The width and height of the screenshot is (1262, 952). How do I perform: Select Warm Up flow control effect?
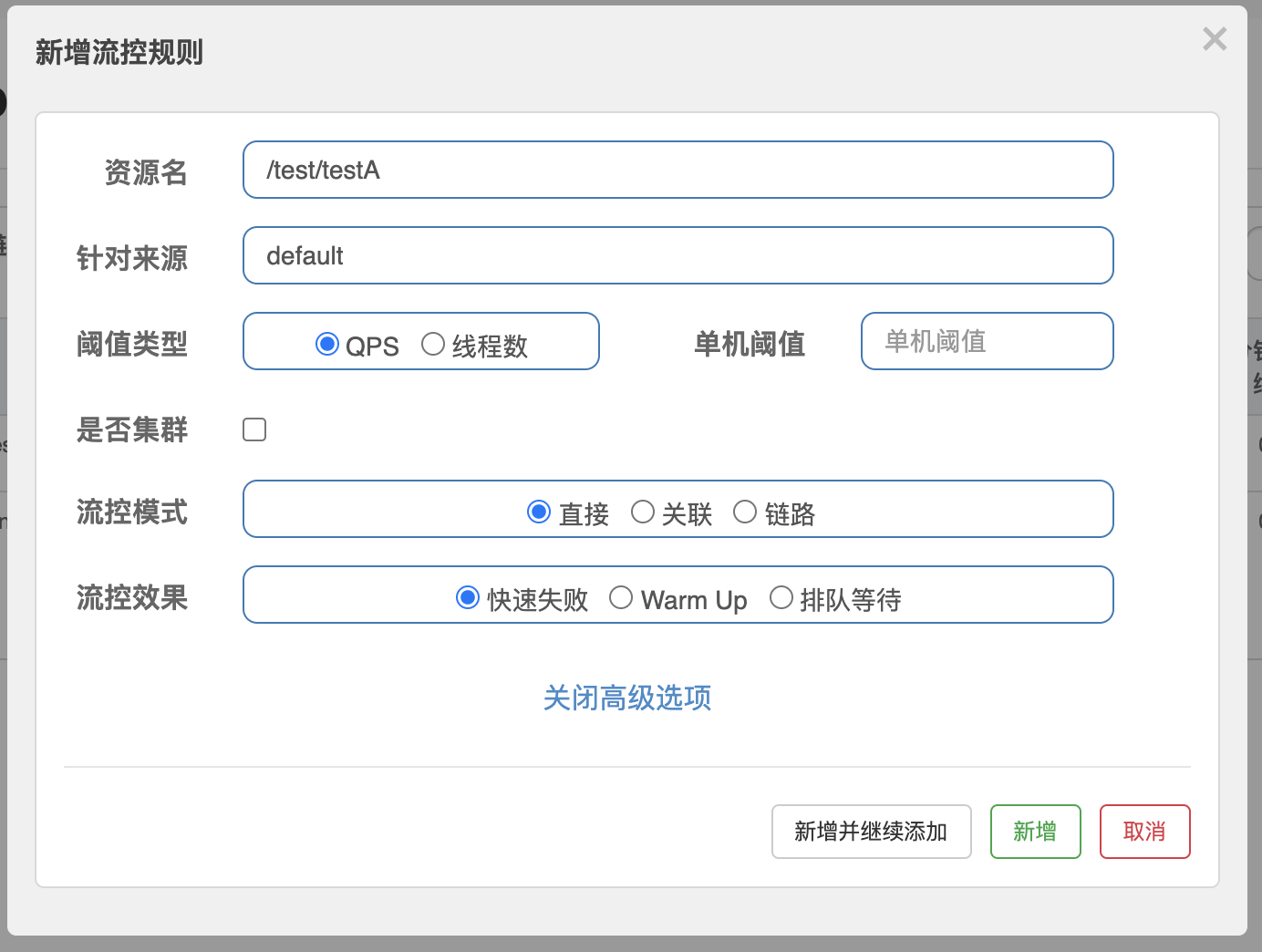coord(621,597)
